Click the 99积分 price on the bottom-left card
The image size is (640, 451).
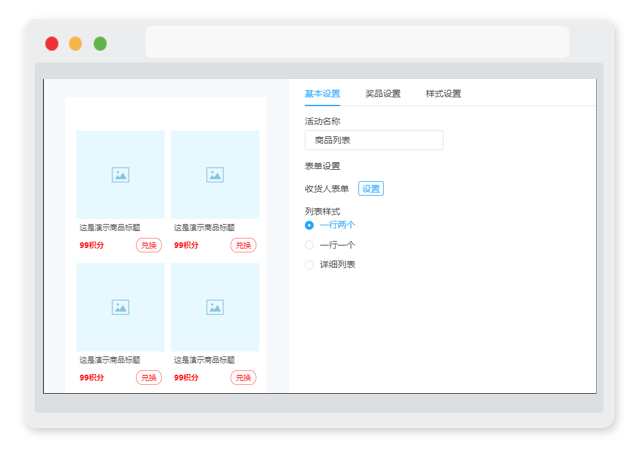click(x=91, y=378)
